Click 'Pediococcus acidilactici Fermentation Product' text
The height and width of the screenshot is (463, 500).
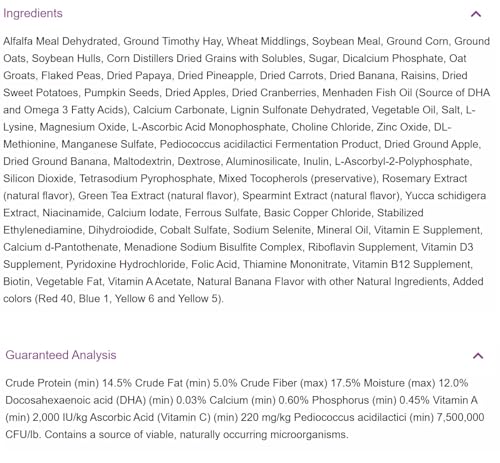click(x=269, y=144)
